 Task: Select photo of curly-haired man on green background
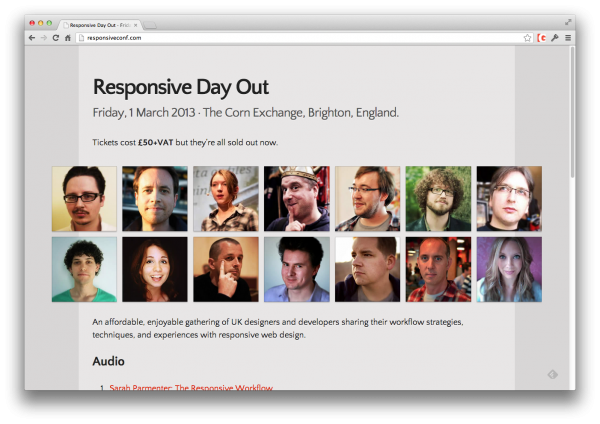pyautogui.click(x=438, y=199)
